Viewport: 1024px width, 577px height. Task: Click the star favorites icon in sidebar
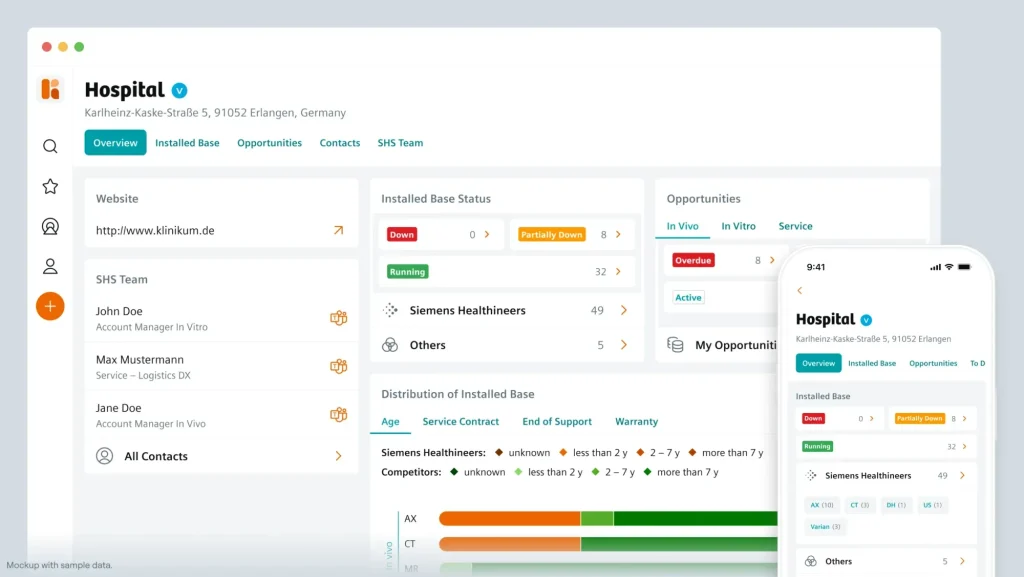(50, 186)
